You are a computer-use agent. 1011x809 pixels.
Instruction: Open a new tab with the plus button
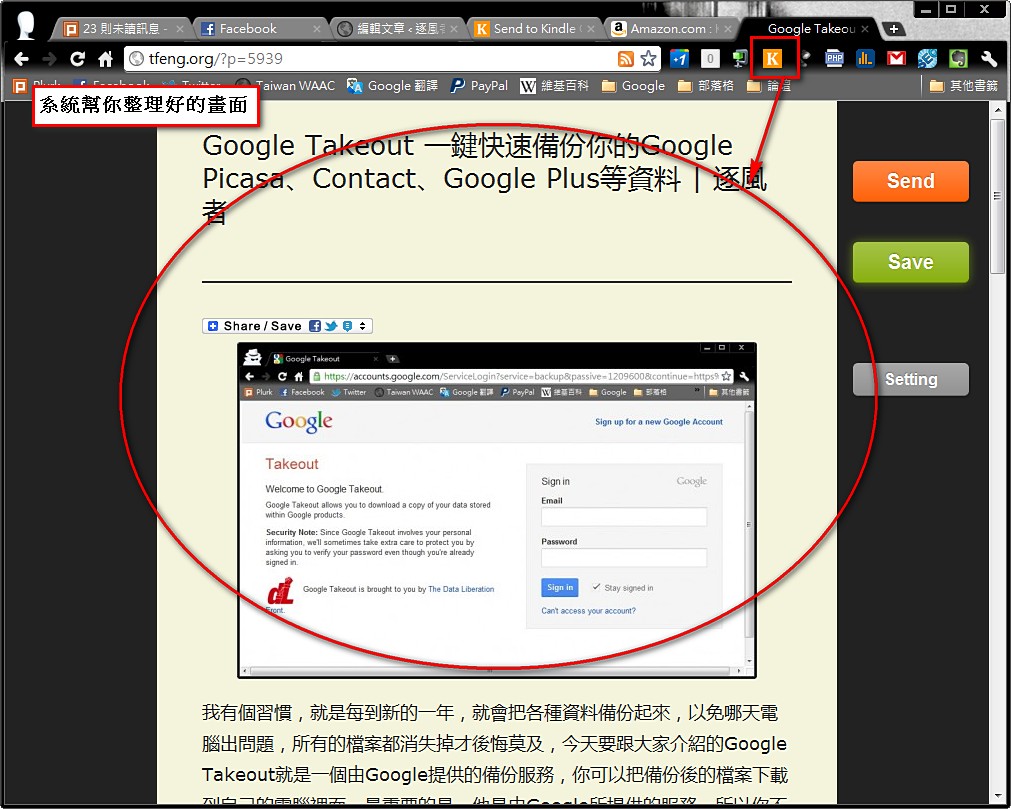pos(894,29)
